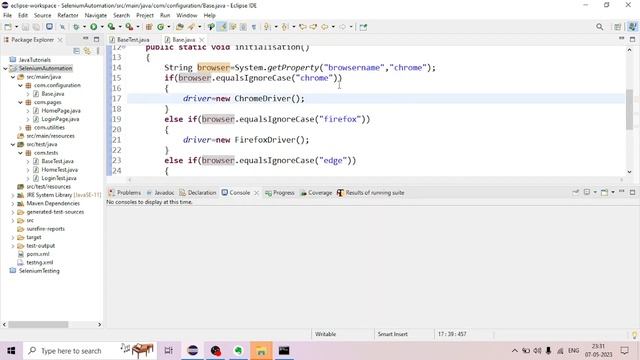Collapse the SeleniumAutomation project
The height and width of the screenshot is (360, 640).
coord(5,69)
